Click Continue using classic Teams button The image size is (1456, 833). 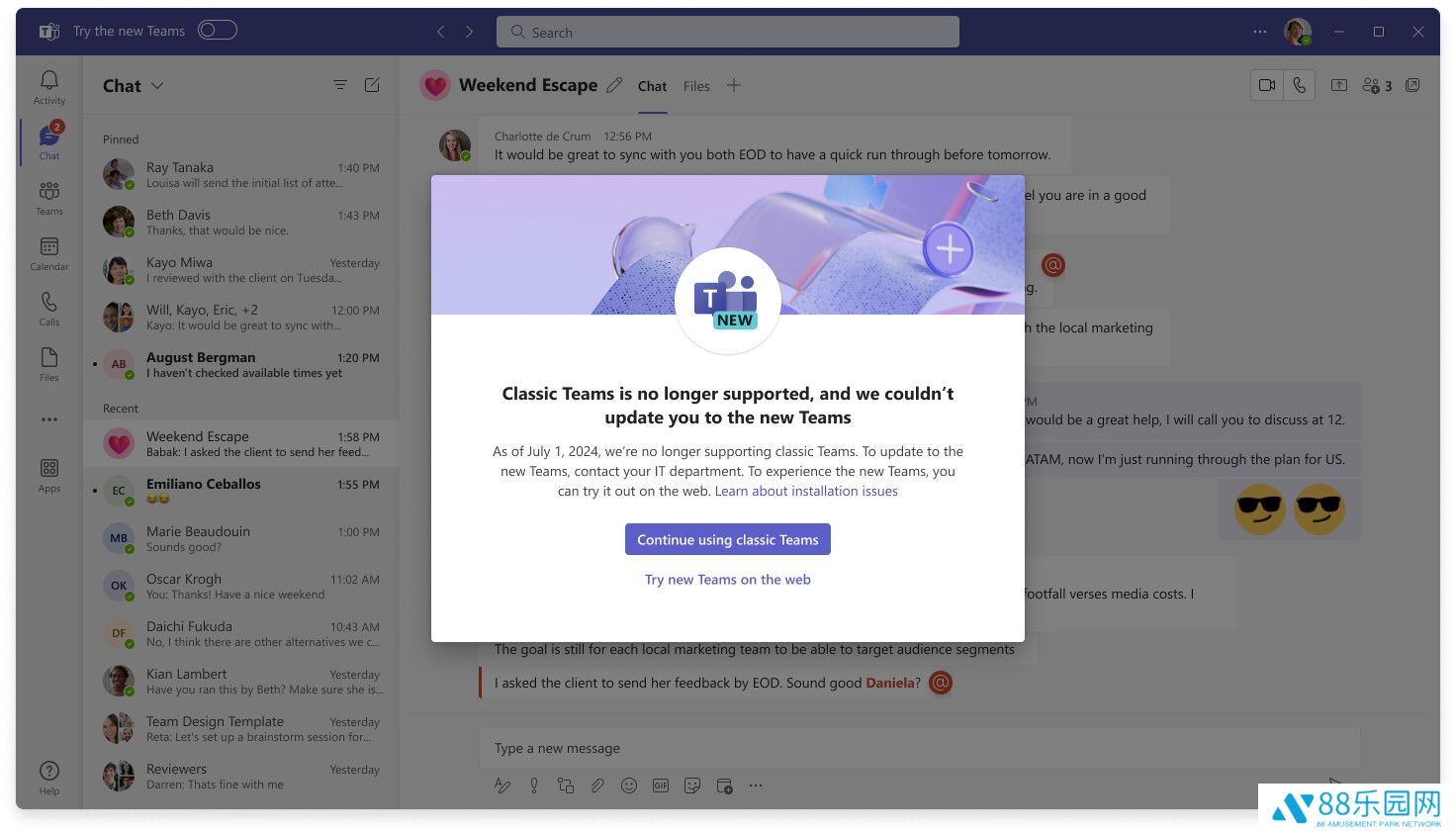click(727, 539)
